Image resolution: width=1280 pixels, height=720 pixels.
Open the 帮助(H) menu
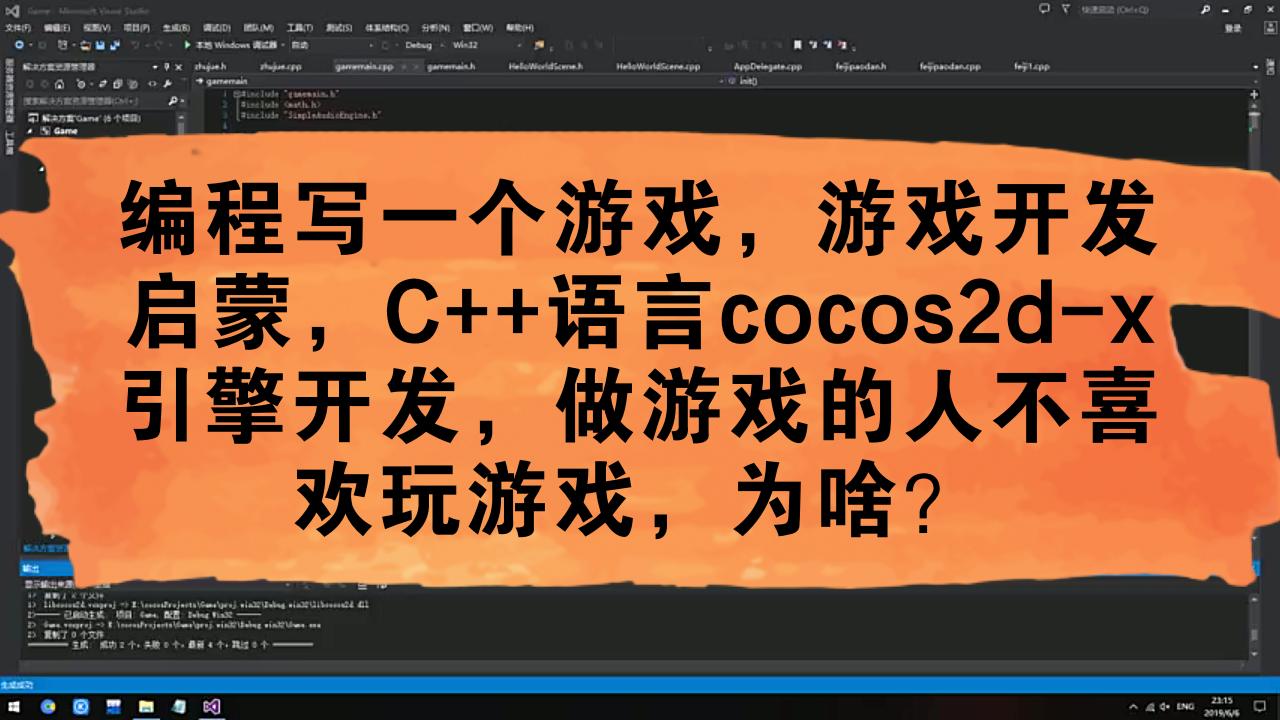[520, 28]
